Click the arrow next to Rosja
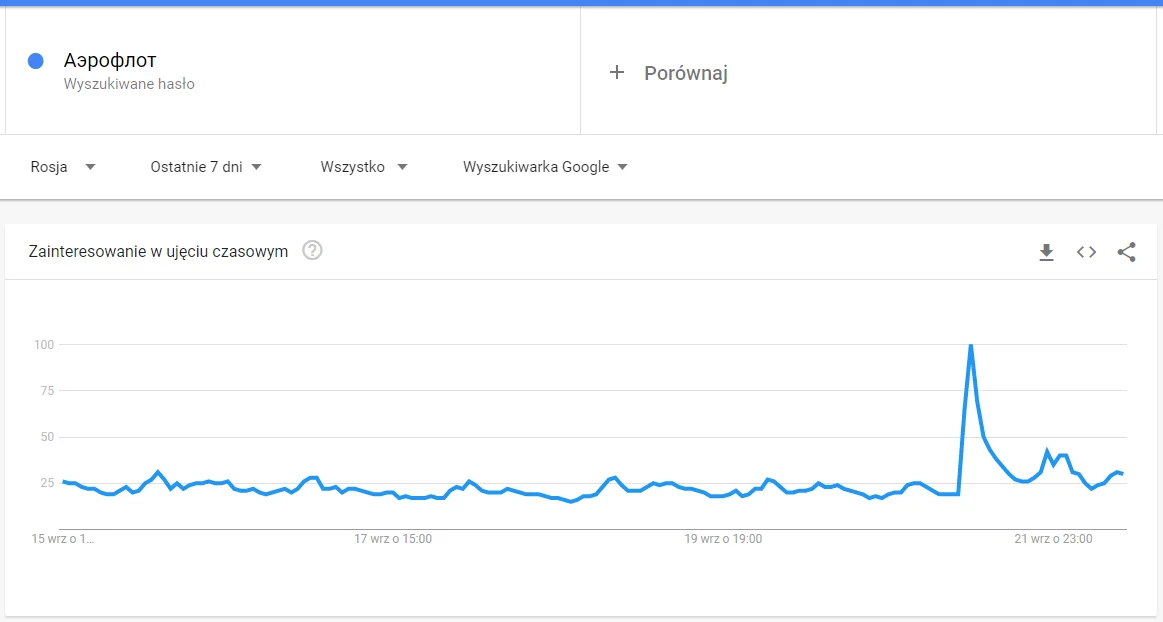The width and height of the screenshot is (1163, 622). click(x=90, y=167)
